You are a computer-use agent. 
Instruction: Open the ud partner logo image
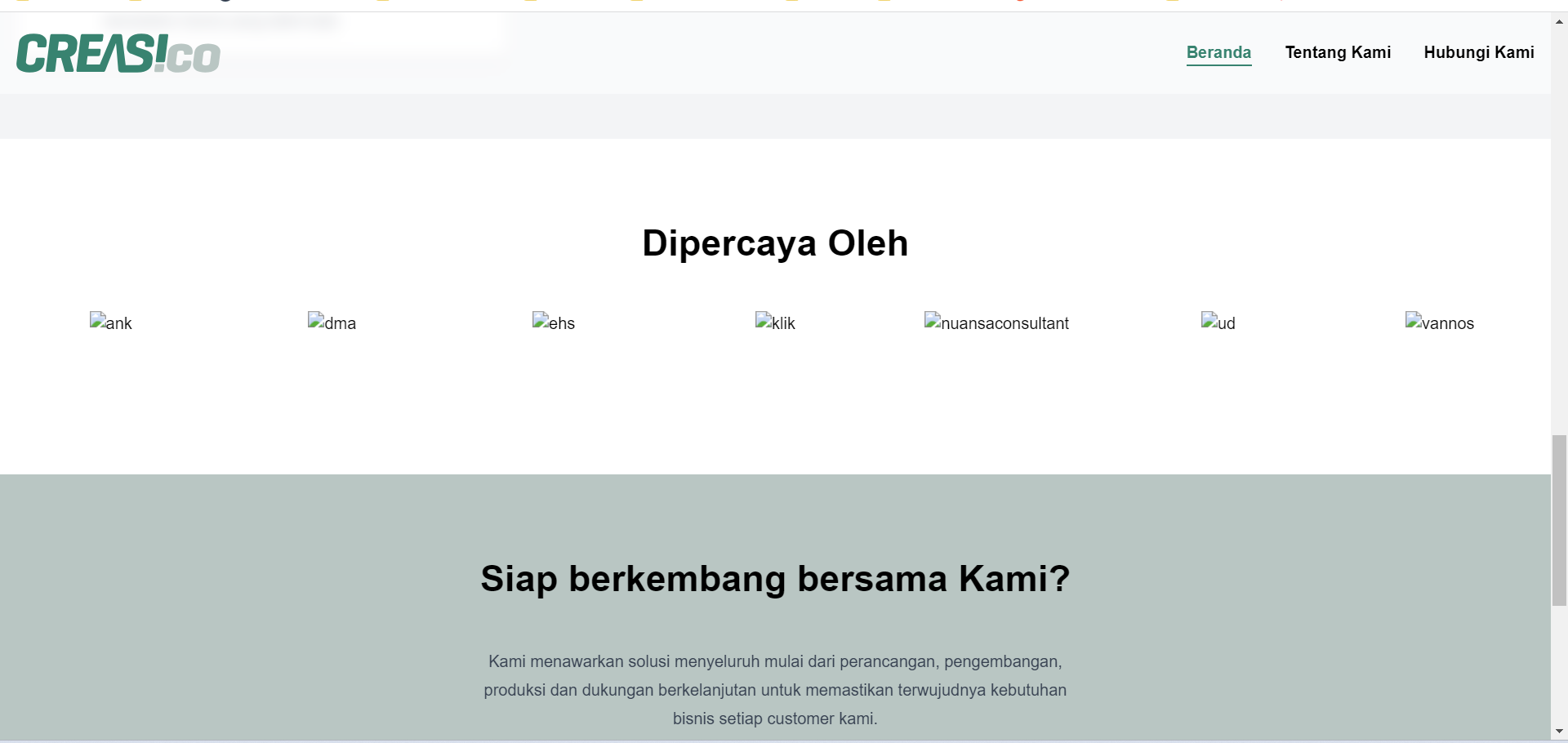(x=1218, y=323)
